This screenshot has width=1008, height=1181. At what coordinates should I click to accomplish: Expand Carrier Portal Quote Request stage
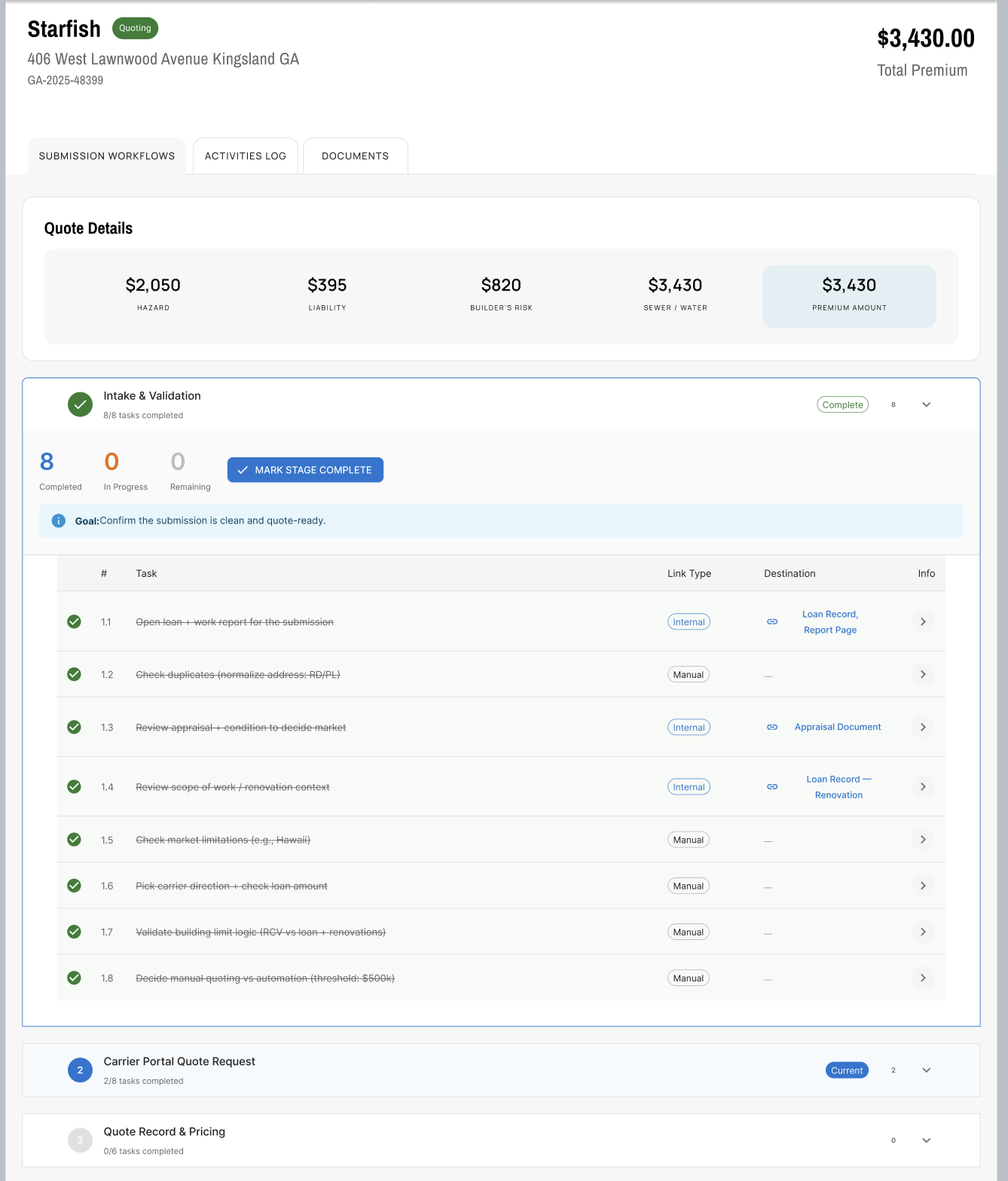927,1070
